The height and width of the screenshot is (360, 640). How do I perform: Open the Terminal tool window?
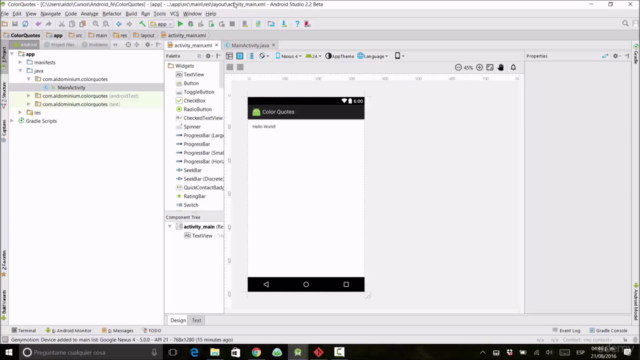click(x=24, y=331)
